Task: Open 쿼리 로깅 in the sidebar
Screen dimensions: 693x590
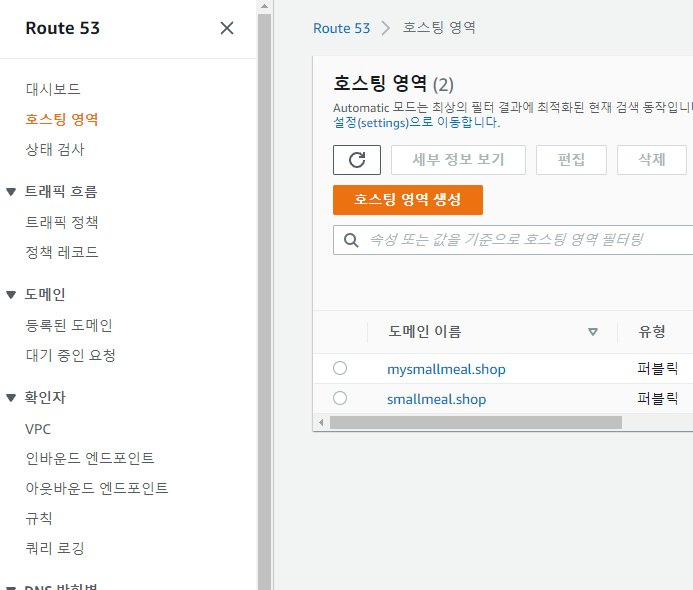Action: coord(55,548)
